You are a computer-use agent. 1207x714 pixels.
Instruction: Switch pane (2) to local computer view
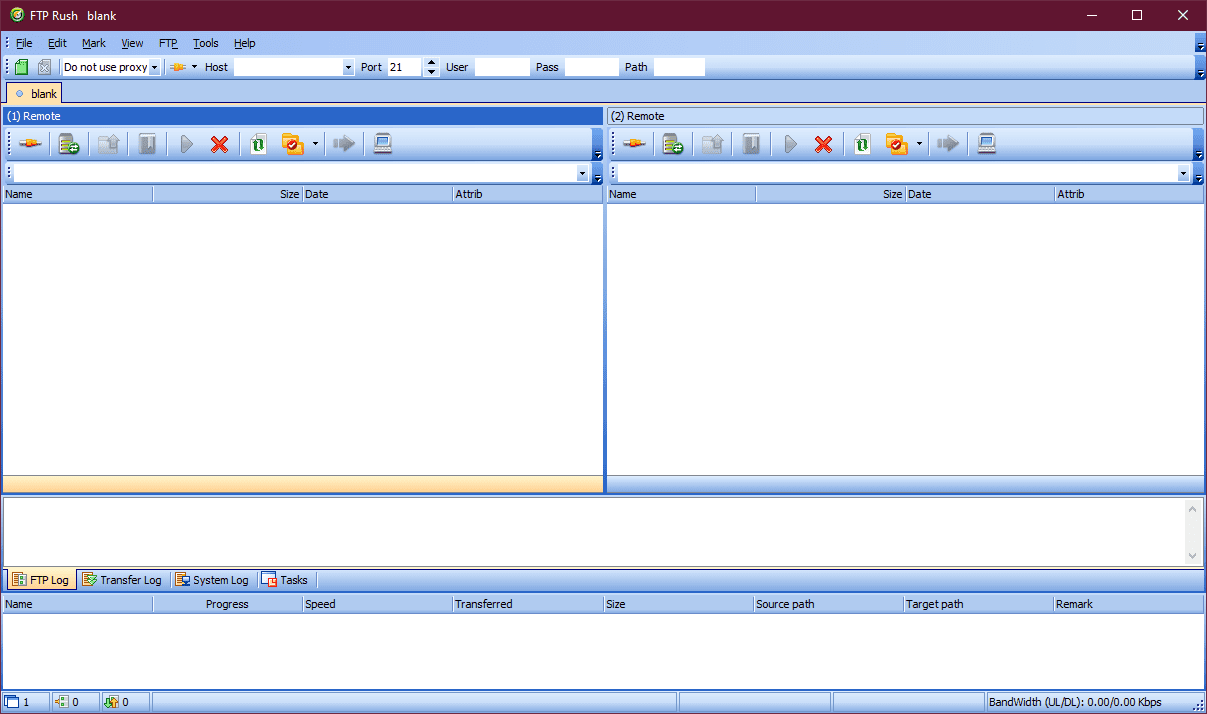click(986, 145)
